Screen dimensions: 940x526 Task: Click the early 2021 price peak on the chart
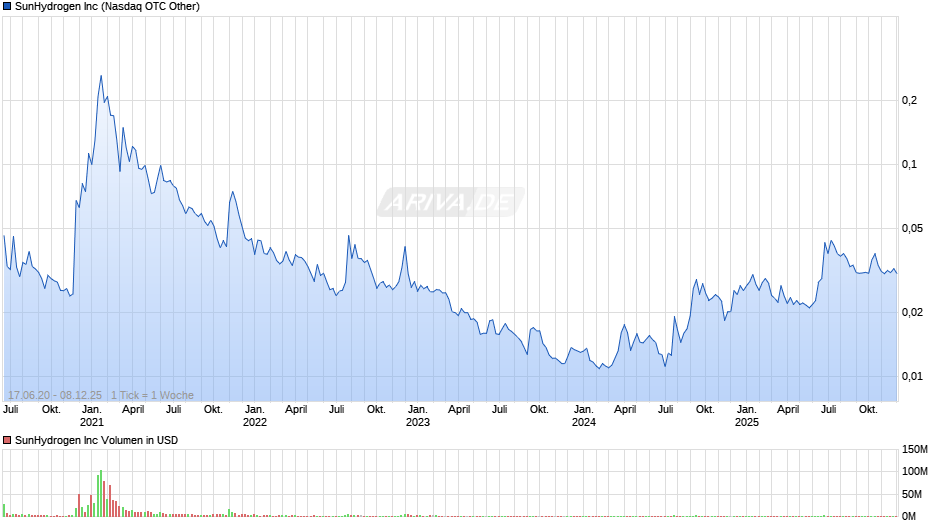pos(101,76)
